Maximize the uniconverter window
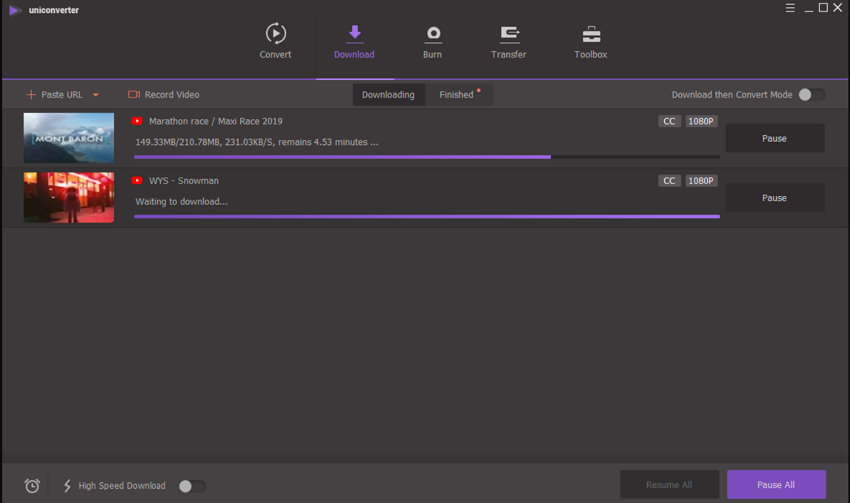The width and height of the screenshot is (850, 503). click(x=823, y=8)
